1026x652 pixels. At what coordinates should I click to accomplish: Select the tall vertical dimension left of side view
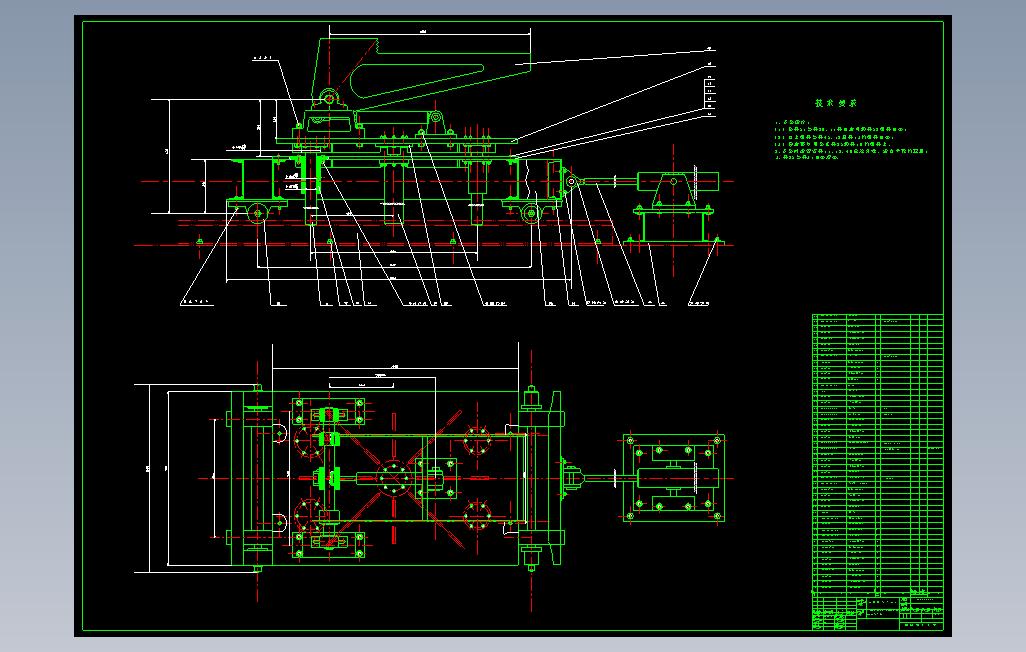169,156
